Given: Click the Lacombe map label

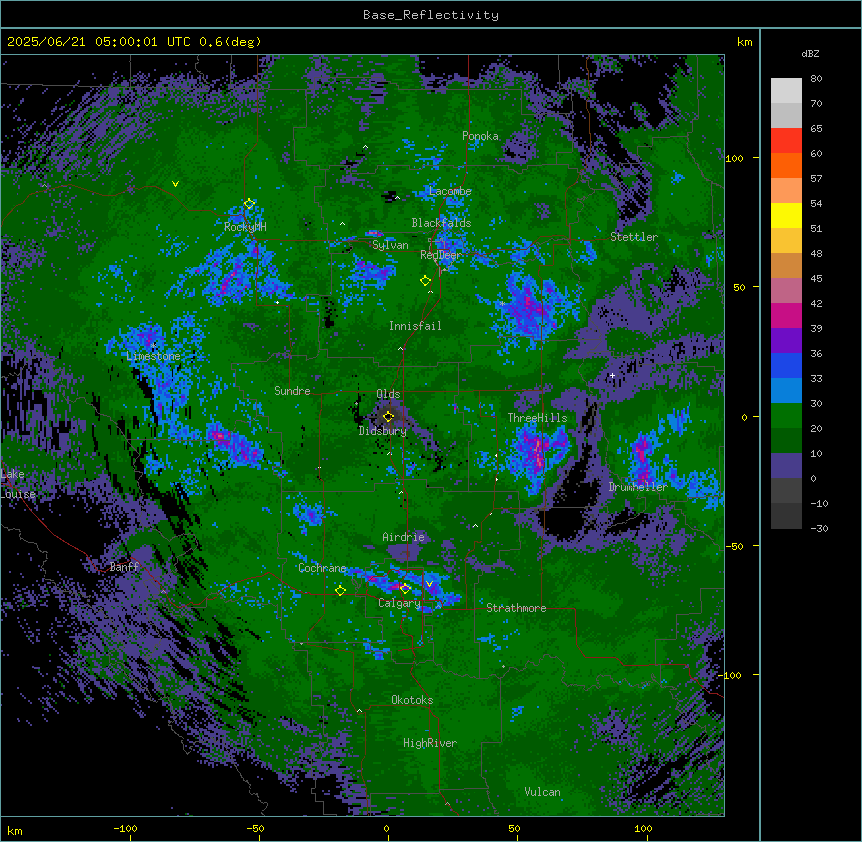Looking at the screenshot, I should coord(450,191).
